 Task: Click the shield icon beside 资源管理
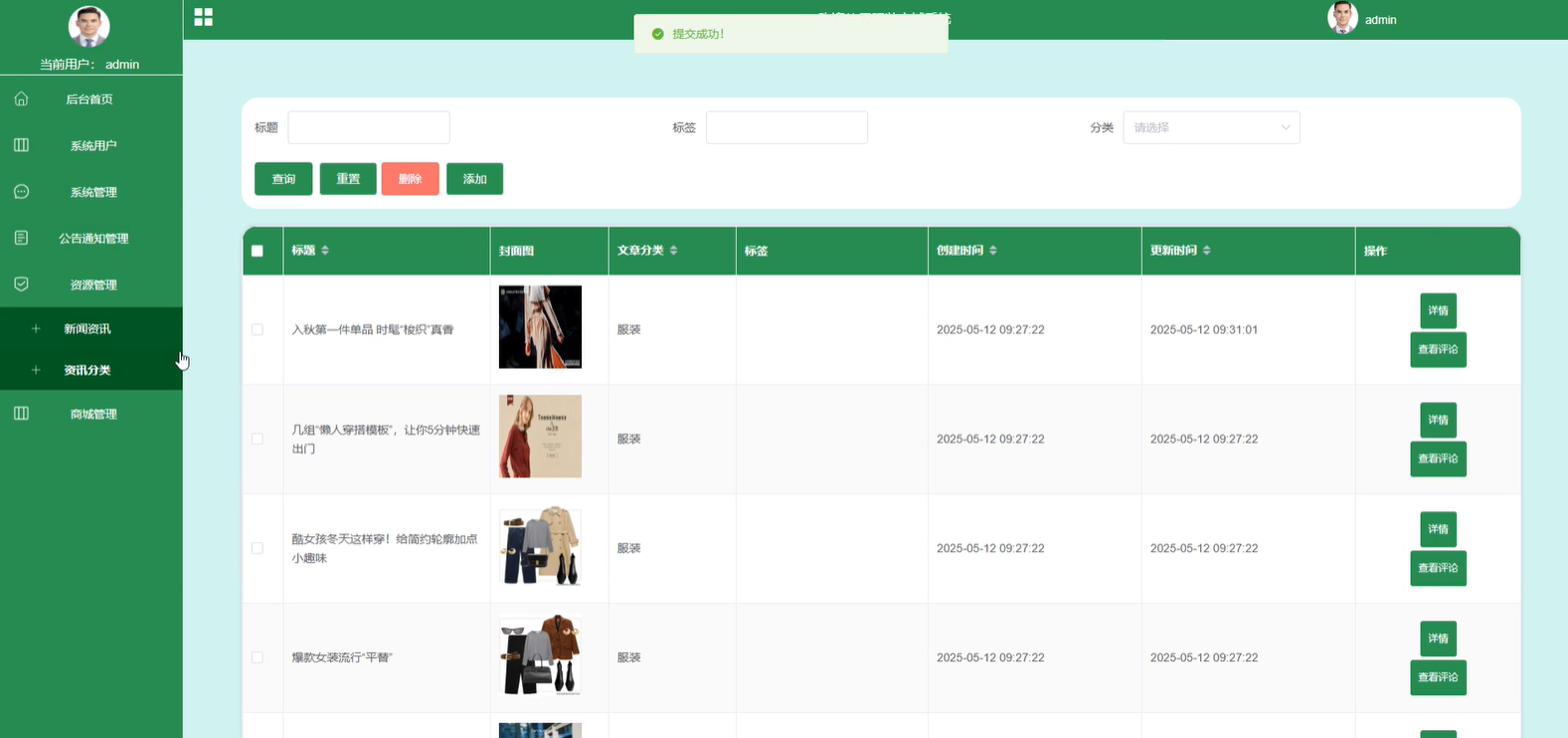point(21,283)
